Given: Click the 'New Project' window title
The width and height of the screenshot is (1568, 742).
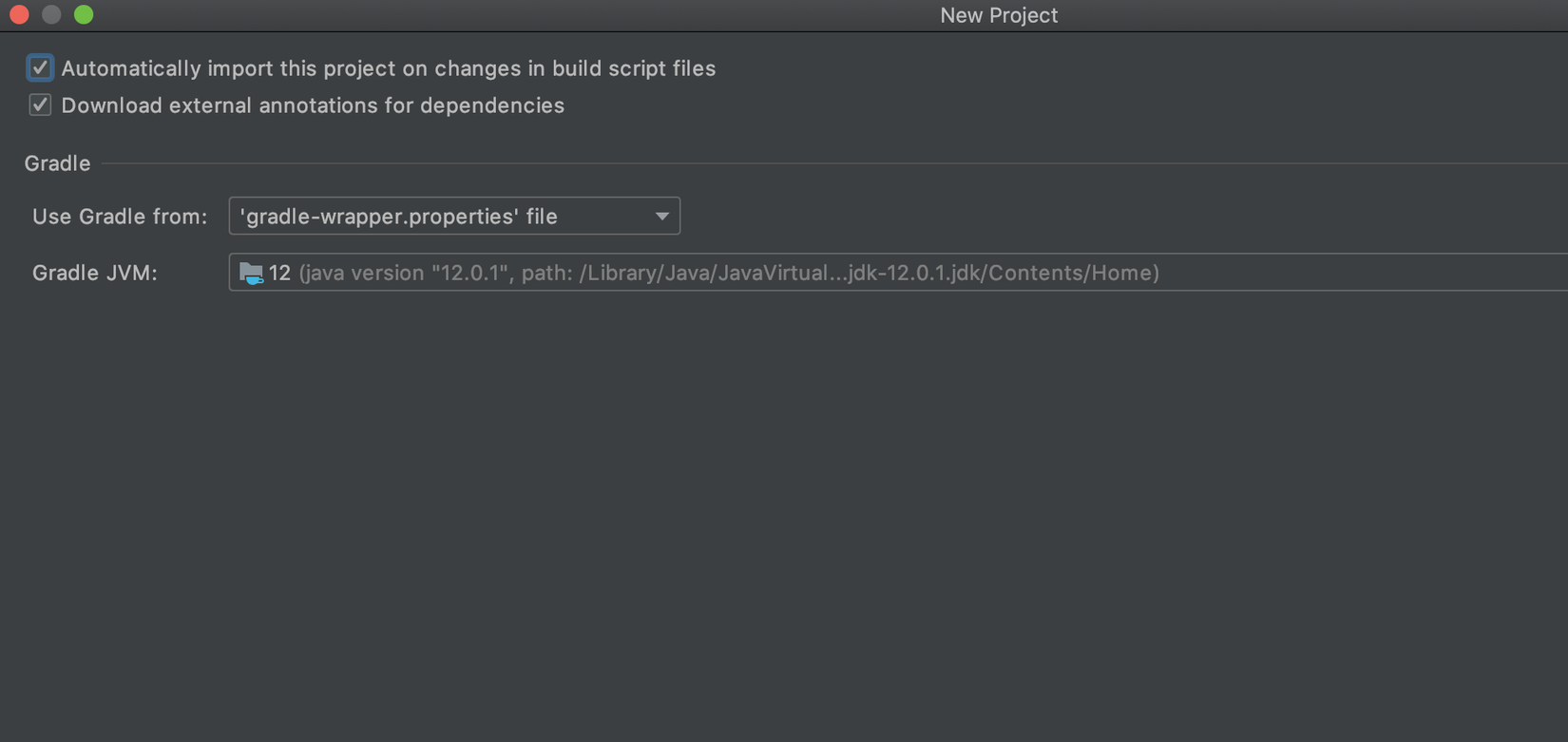Looking at the screenshot, I should 998,15.
